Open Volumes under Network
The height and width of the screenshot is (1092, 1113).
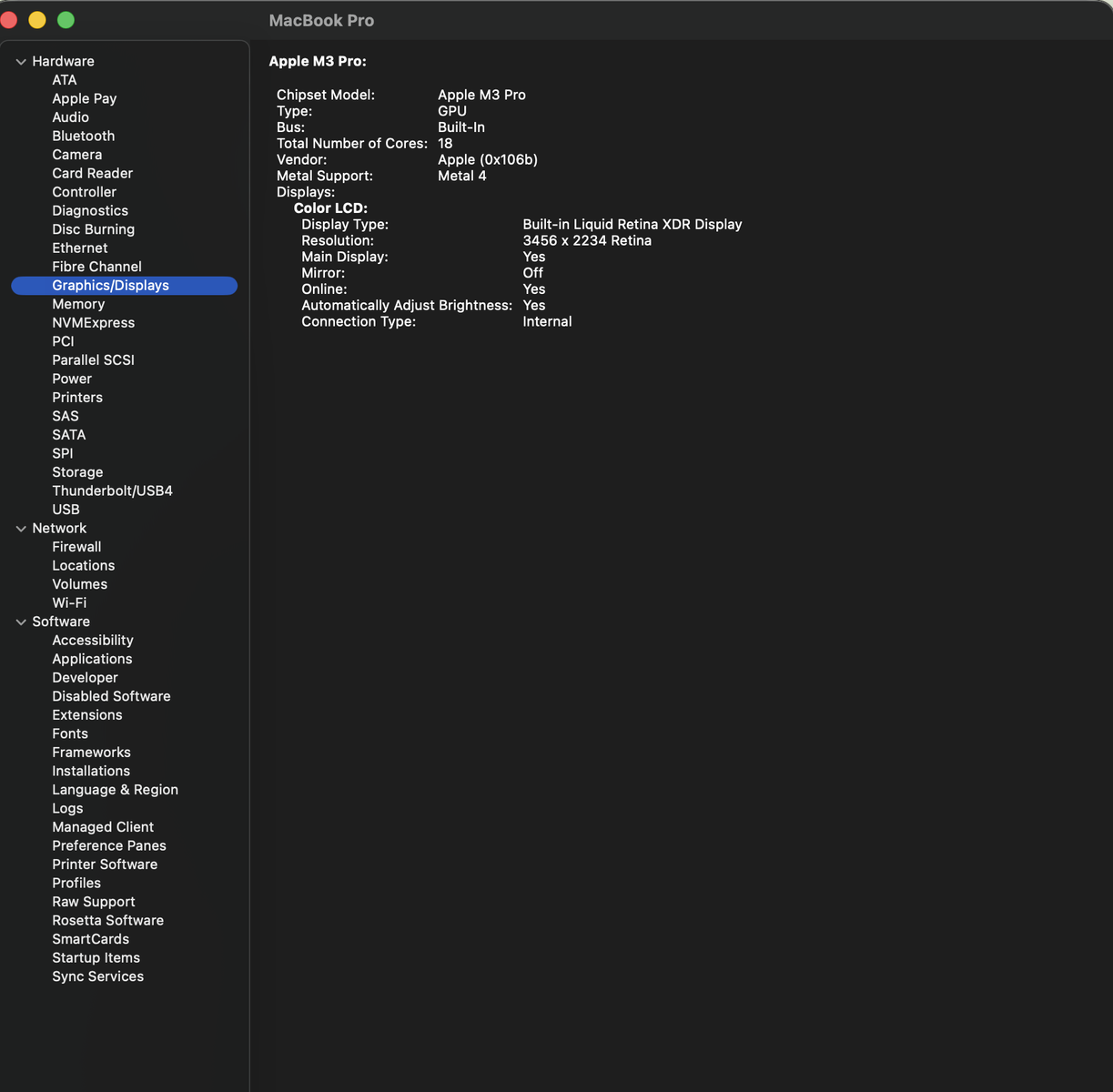click(80, 584)
